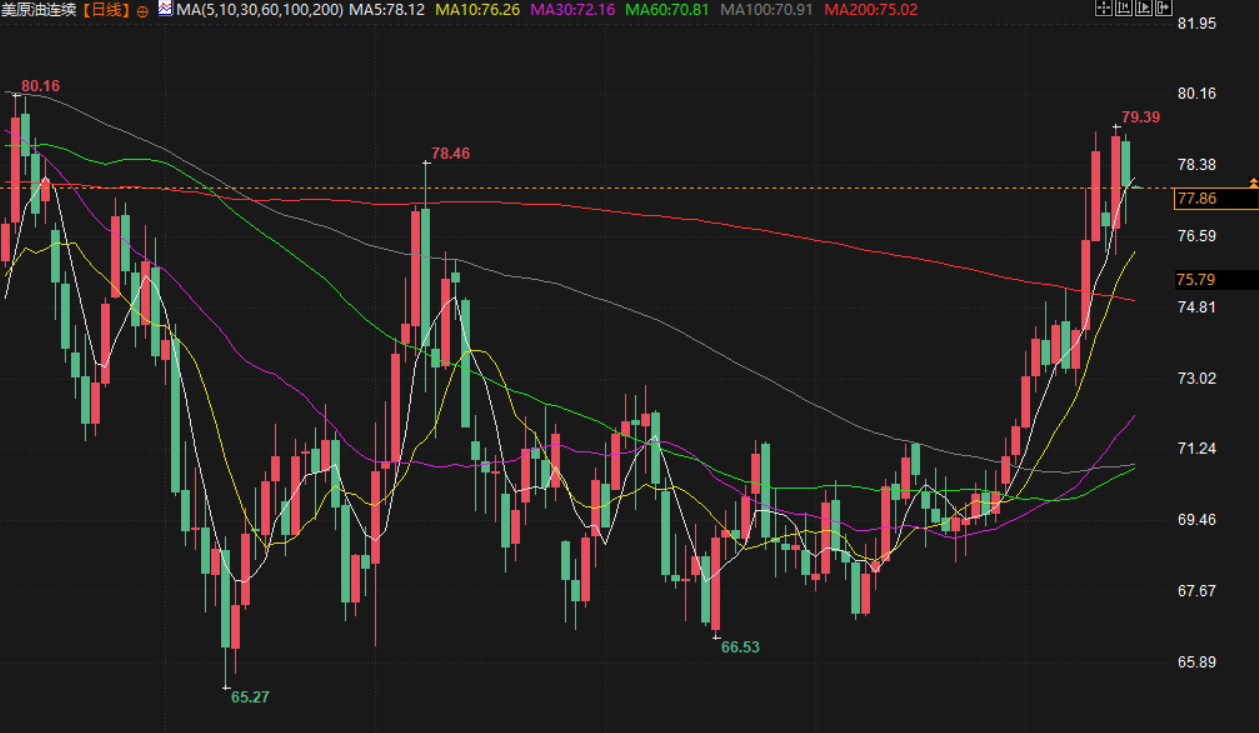1259x733 pixels.
Task: Click the 81.95 axis price label
Action: tap(1197, 23)
